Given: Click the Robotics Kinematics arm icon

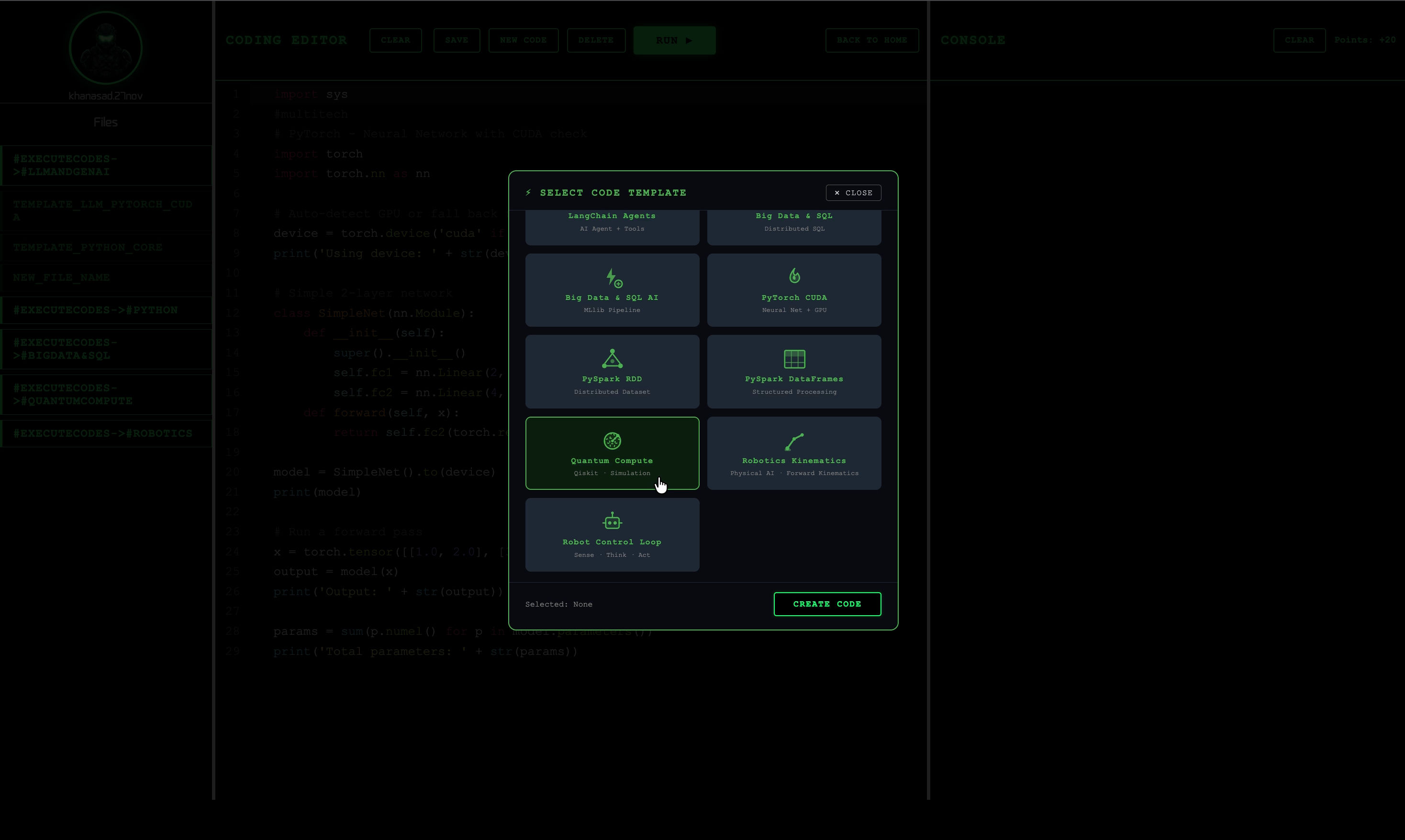Looking at the screenshot, I should tap(794, 442).
